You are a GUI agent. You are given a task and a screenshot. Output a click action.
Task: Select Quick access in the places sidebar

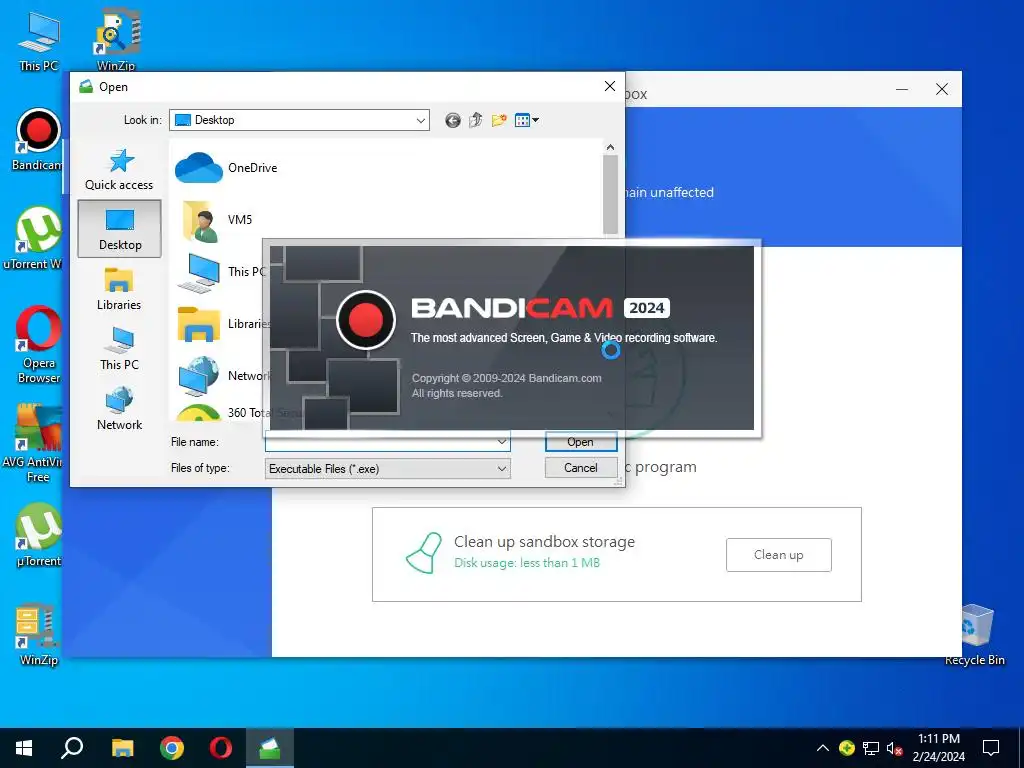pos(119,170)
